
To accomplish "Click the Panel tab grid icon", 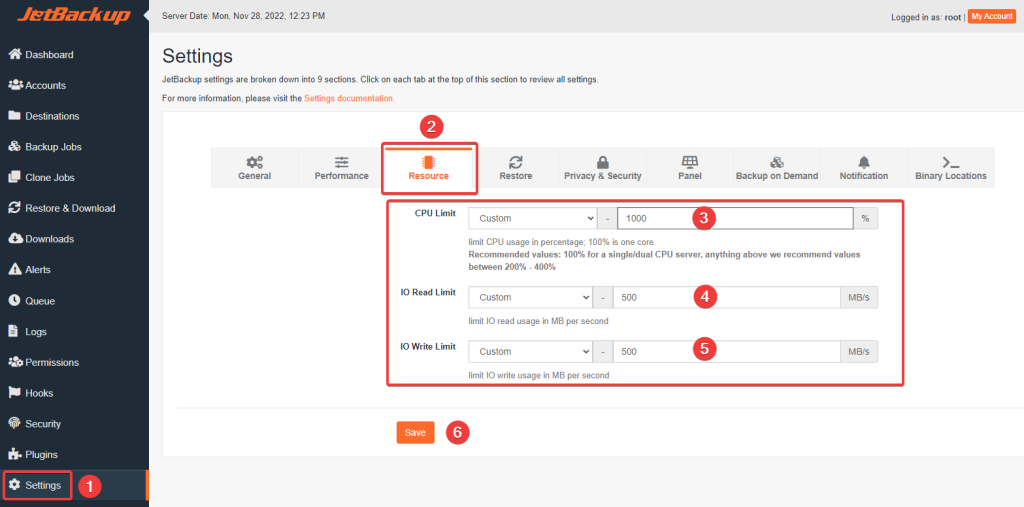I will click(690, 162).
